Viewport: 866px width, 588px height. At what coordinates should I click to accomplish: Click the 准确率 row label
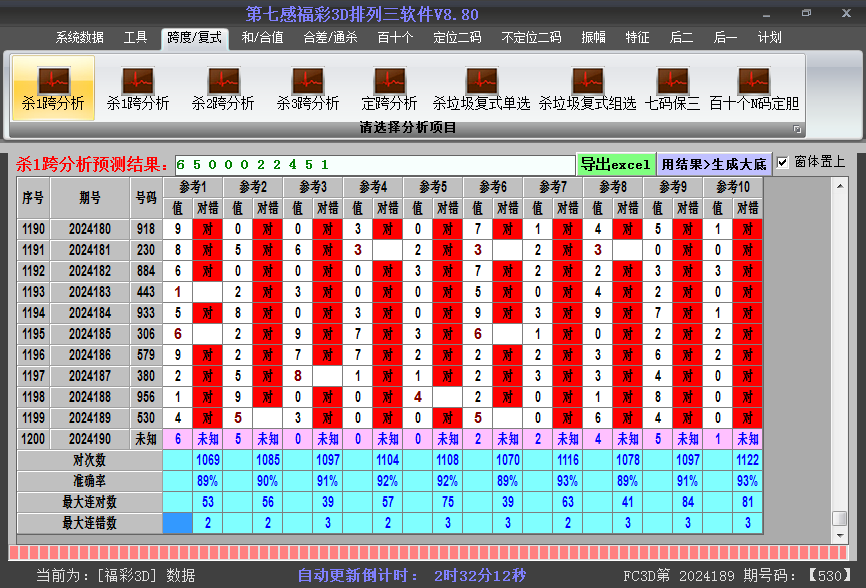pos(89,481)
